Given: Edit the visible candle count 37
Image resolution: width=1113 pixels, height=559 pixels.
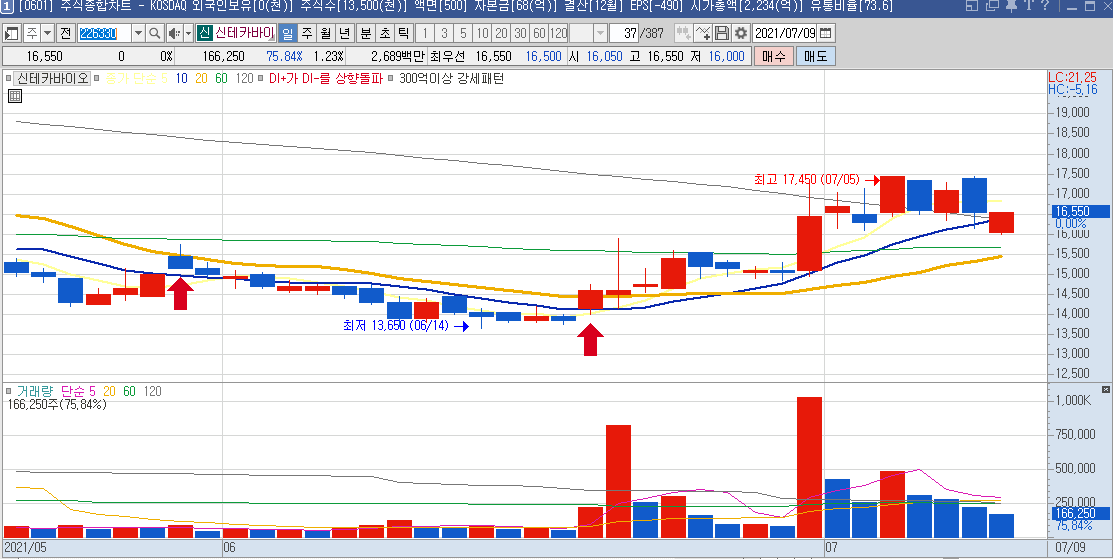Looking at the screenshot, I should (625, 33).
